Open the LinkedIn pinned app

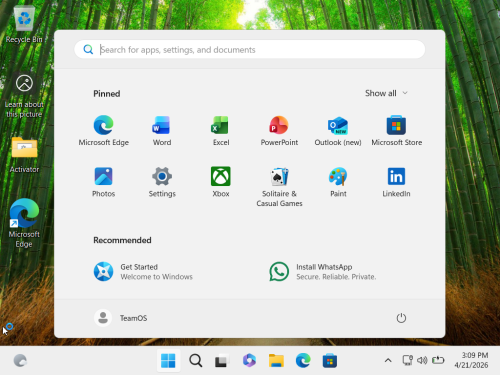pyautogui.click(x=396, y=182)
